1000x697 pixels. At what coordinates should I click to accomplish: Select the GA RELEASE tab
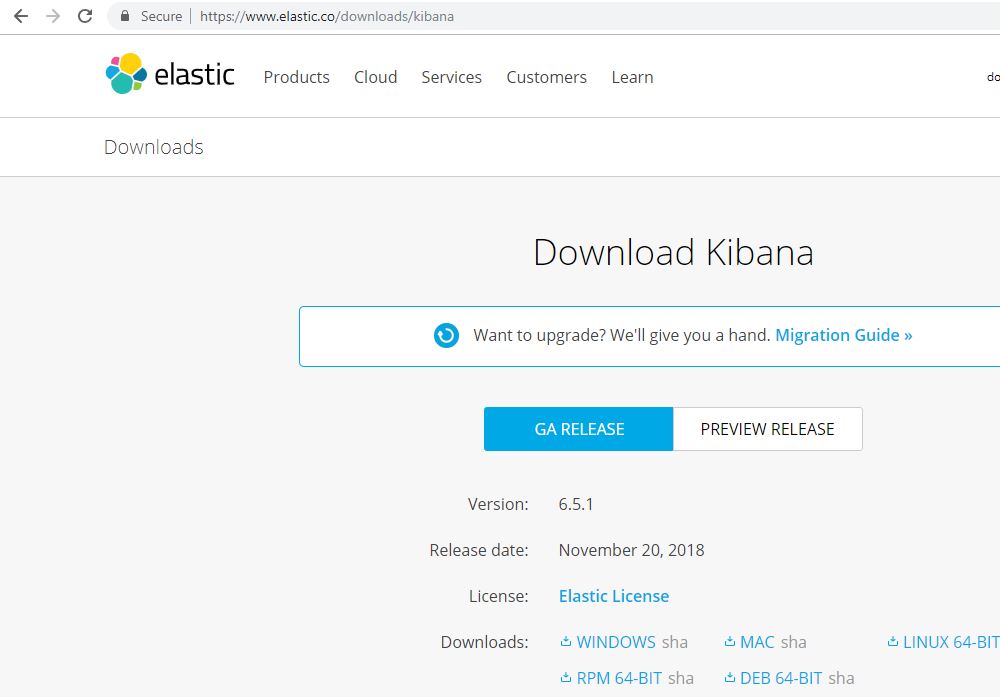[578, 429]
